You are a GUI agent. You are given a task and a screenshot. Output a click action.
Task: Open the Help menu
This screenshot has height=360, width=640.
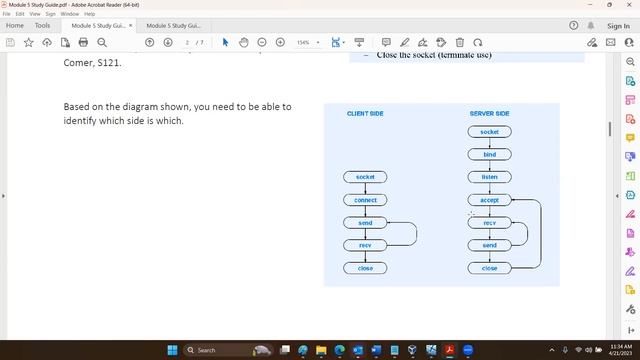(x=89, y=14)
